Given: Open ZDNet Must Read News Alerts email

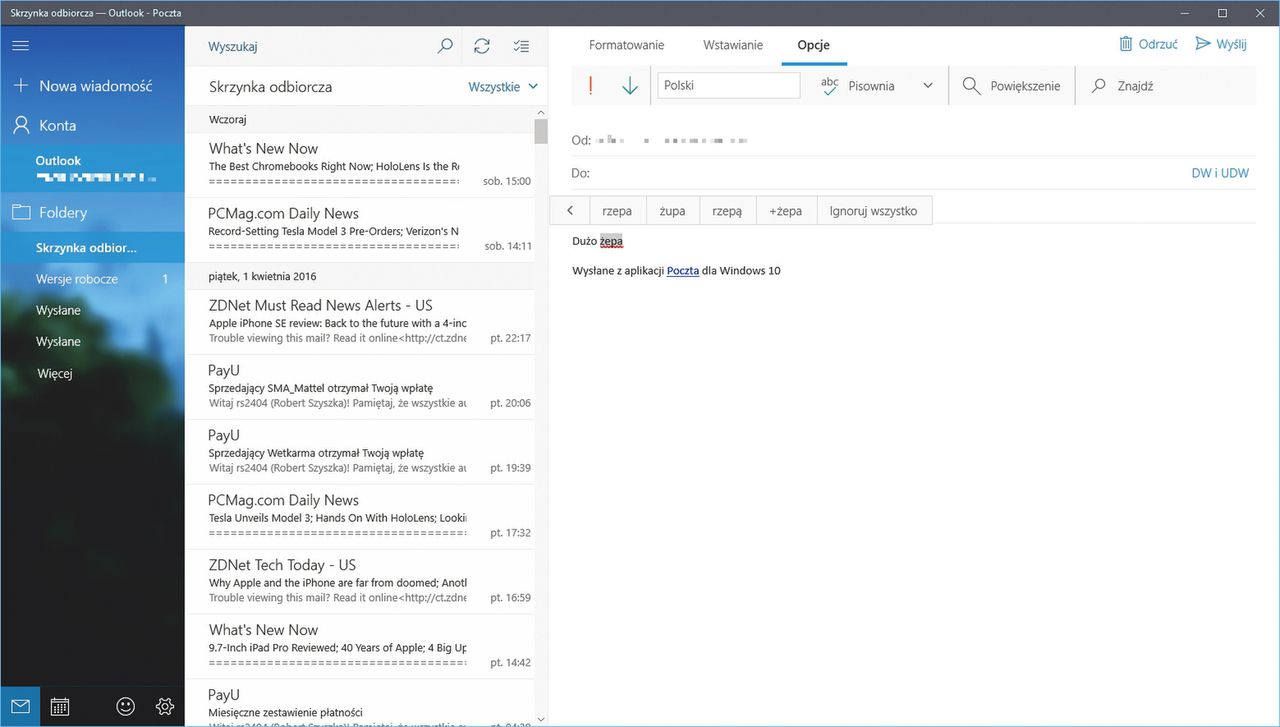Looking at the screenshot, I should 360,321.
